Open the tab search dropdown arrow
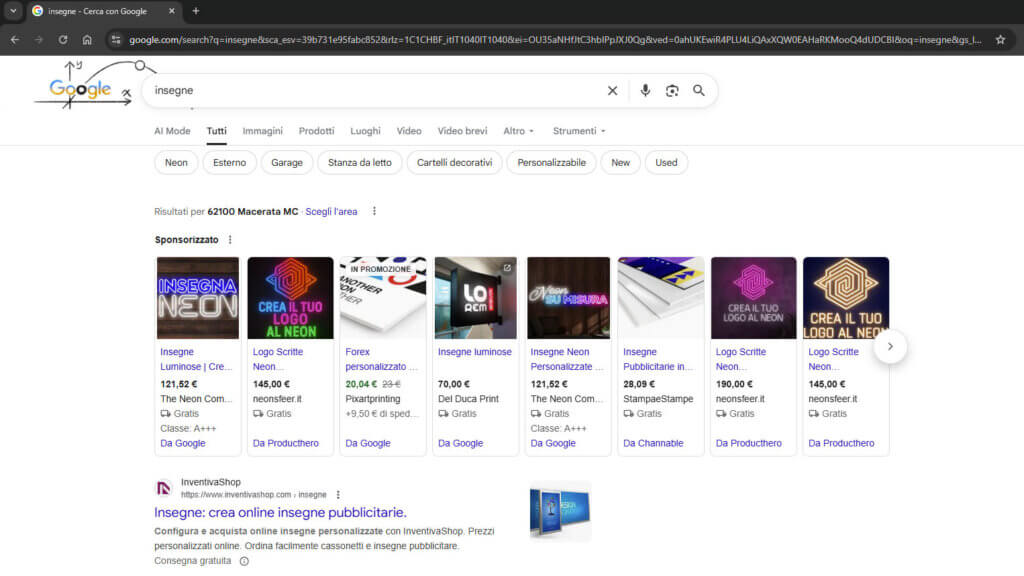Viewport: 1024px width, 576px height. coord(13,11)
